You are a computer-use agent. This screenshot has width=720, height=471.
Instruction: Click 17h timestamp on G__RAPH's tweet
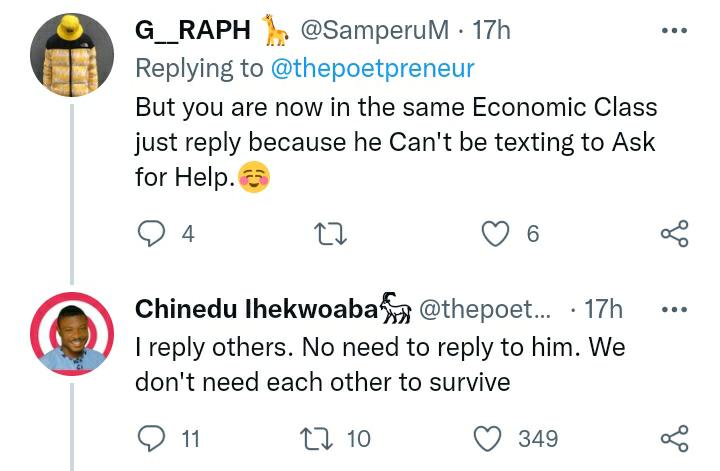coord(491,30)
